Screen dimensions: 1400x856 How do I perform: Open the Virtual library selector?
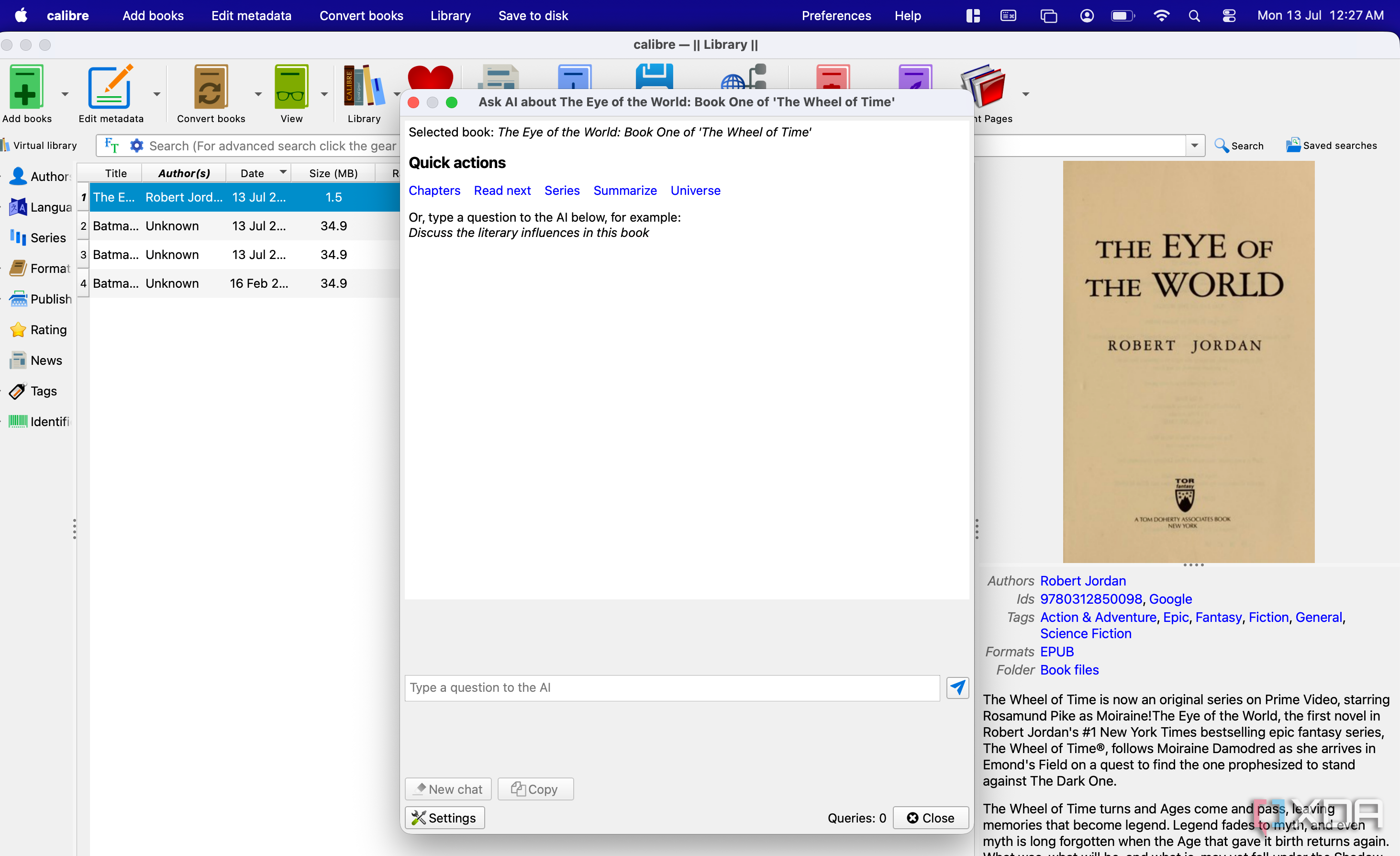(39, 146)
